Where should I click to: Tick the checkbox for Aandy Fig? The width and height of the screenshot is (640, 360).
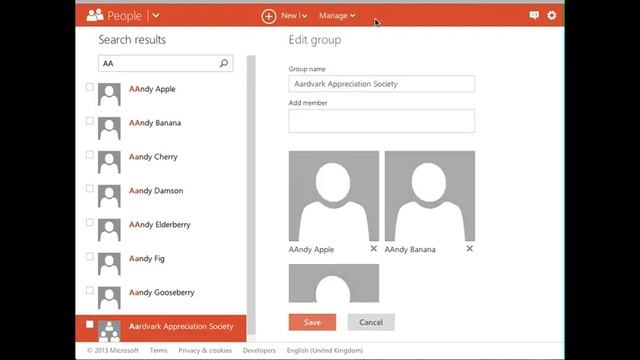(x=90, y=256)
